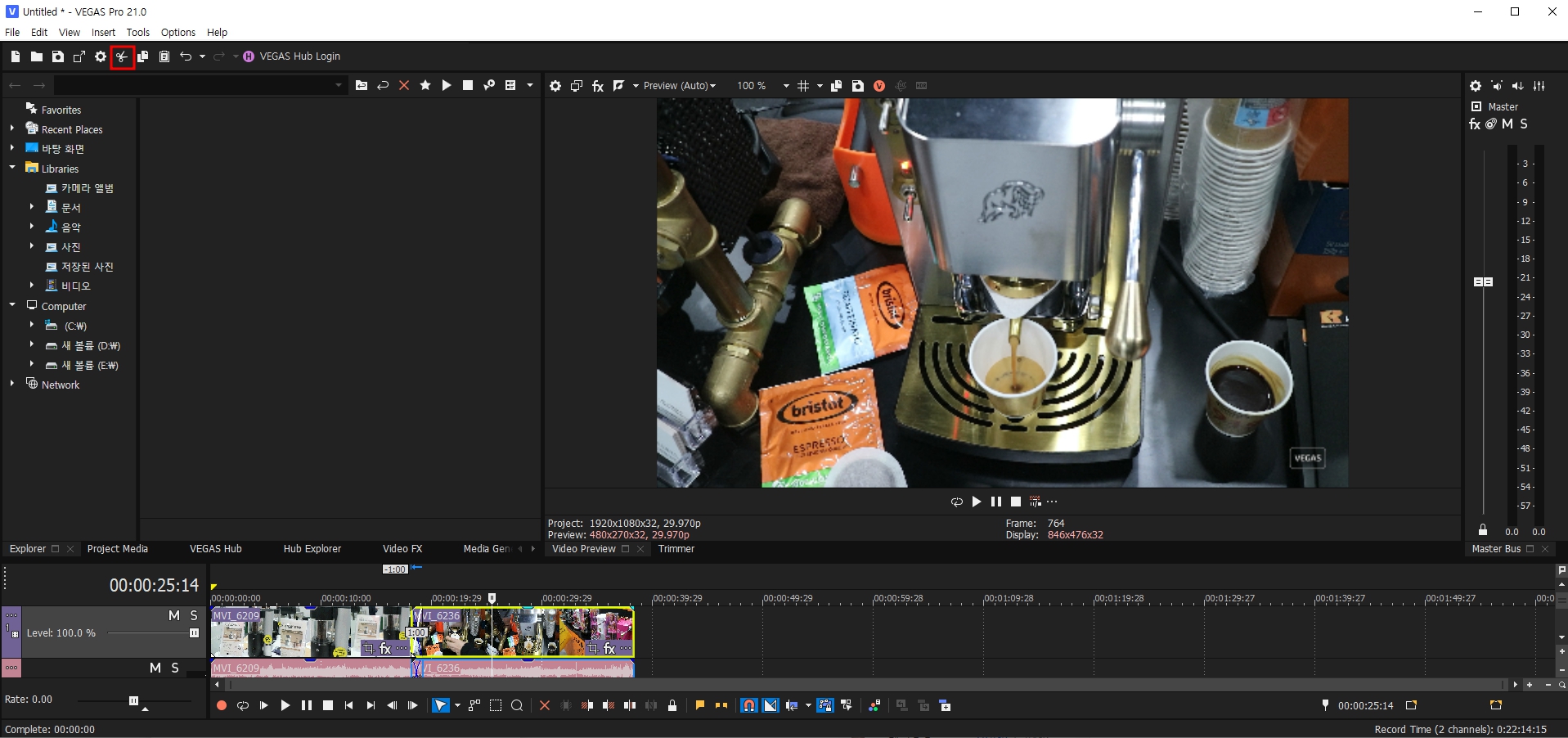Viewport: 1568px width, 738px height.
Task: Open the Preview (Auto) quality dropdown
Action: [x=680, y=86]
